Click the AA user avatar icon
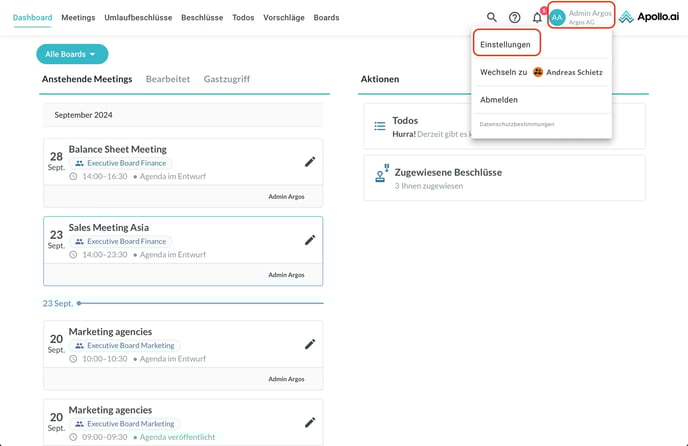Screen dimensions: 688x446 tap(557, 17)
